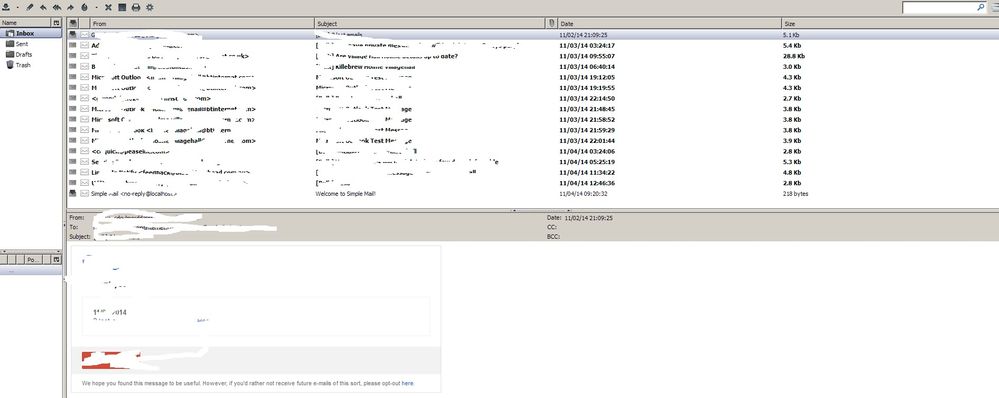
Task: Select the message dated 11/04/14 11:34:22
Action: point(533,172)
